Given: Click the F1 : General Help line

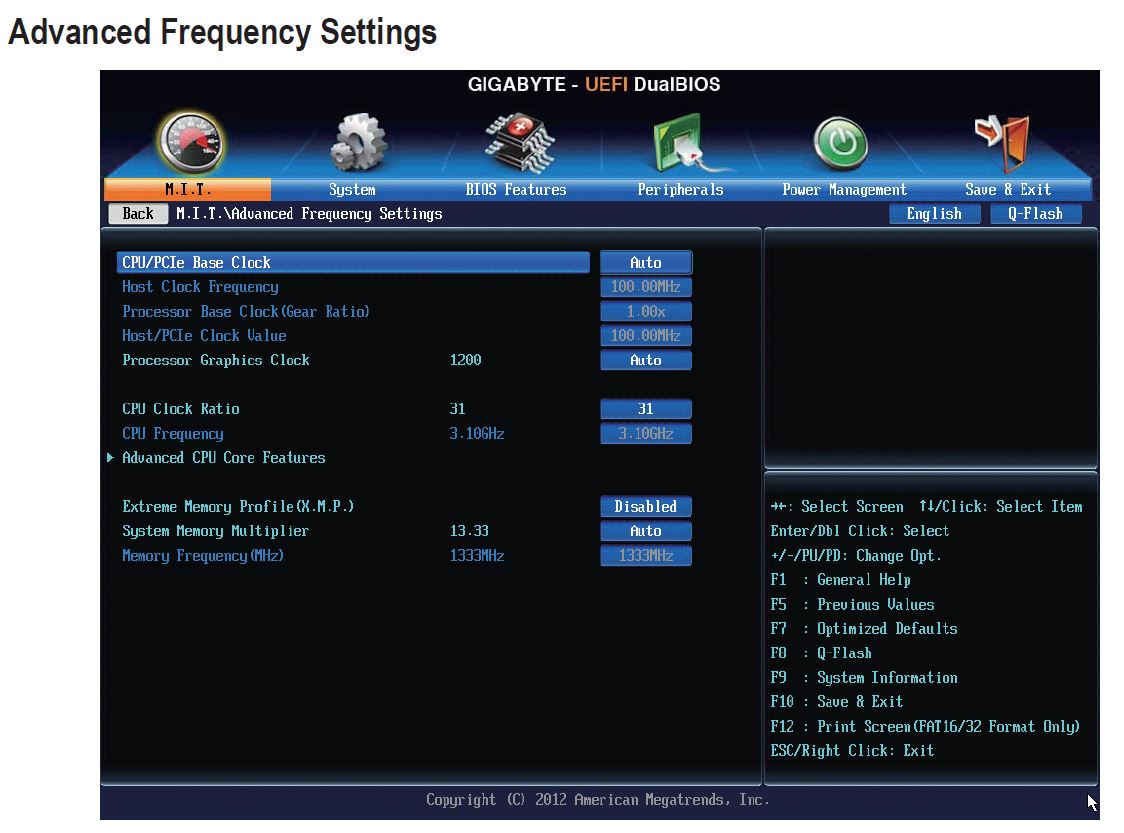Looking at the screenshot, I should pyautogui.click(x=840, y=580).
